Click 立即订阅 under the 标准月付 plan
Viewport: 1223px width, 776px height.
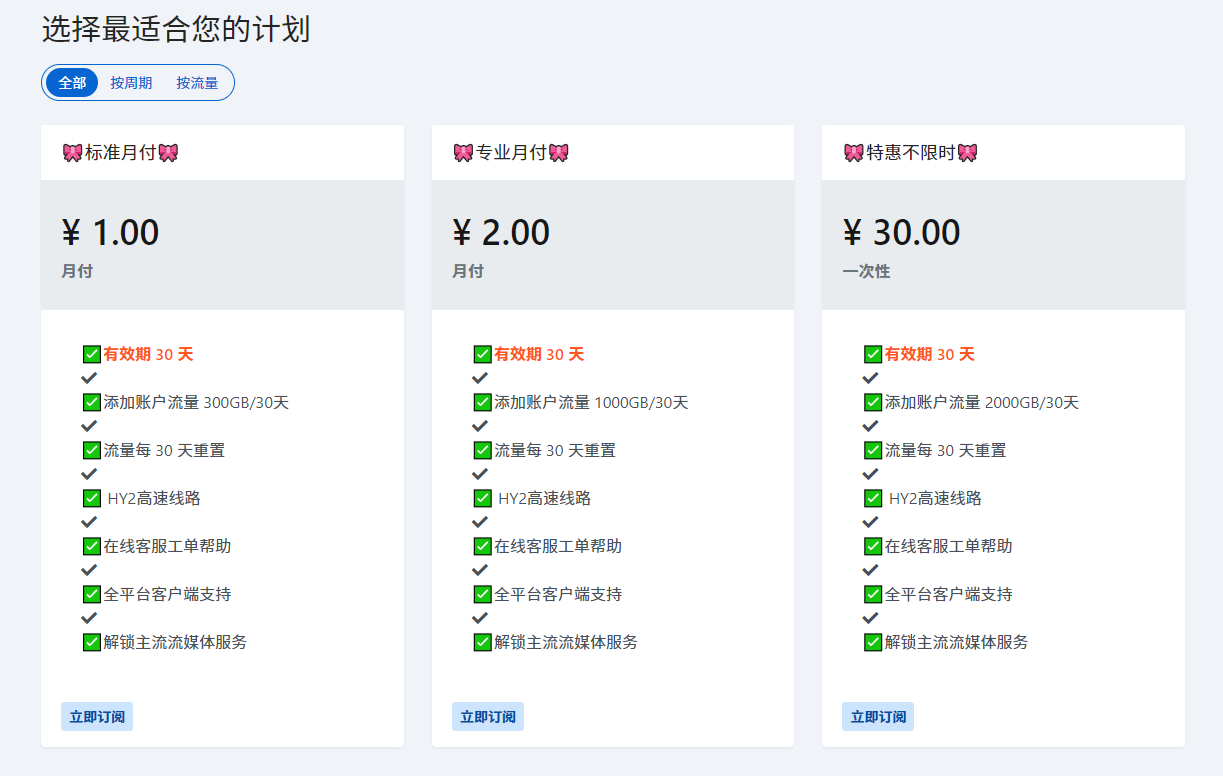click(x=97, y=717)
